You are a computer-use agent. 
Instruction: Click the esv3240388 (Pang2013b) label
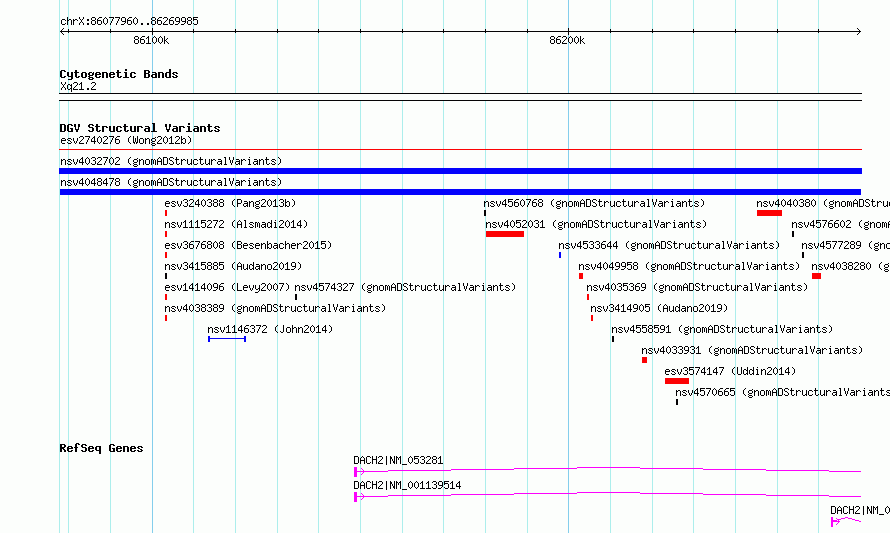(230, 203)
